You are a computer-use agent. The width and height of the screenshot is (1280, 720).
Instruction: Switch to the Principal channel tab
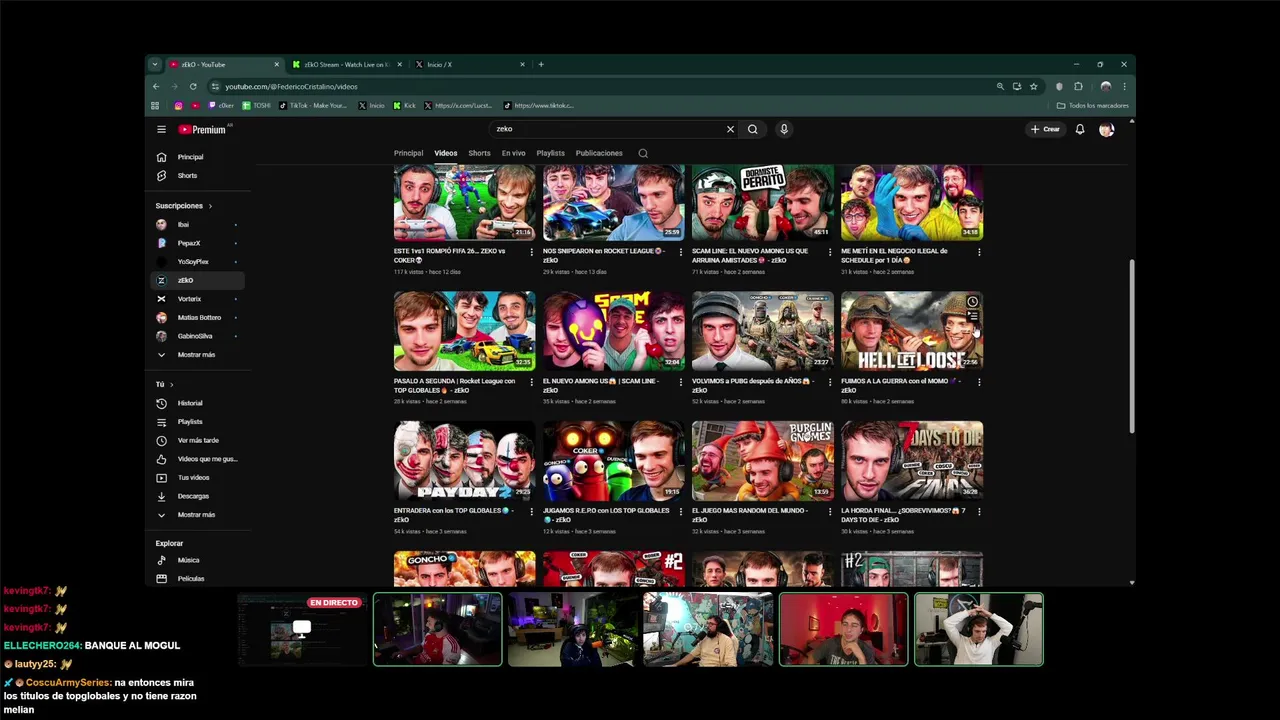pyautogui.click(x=408, y=153)
